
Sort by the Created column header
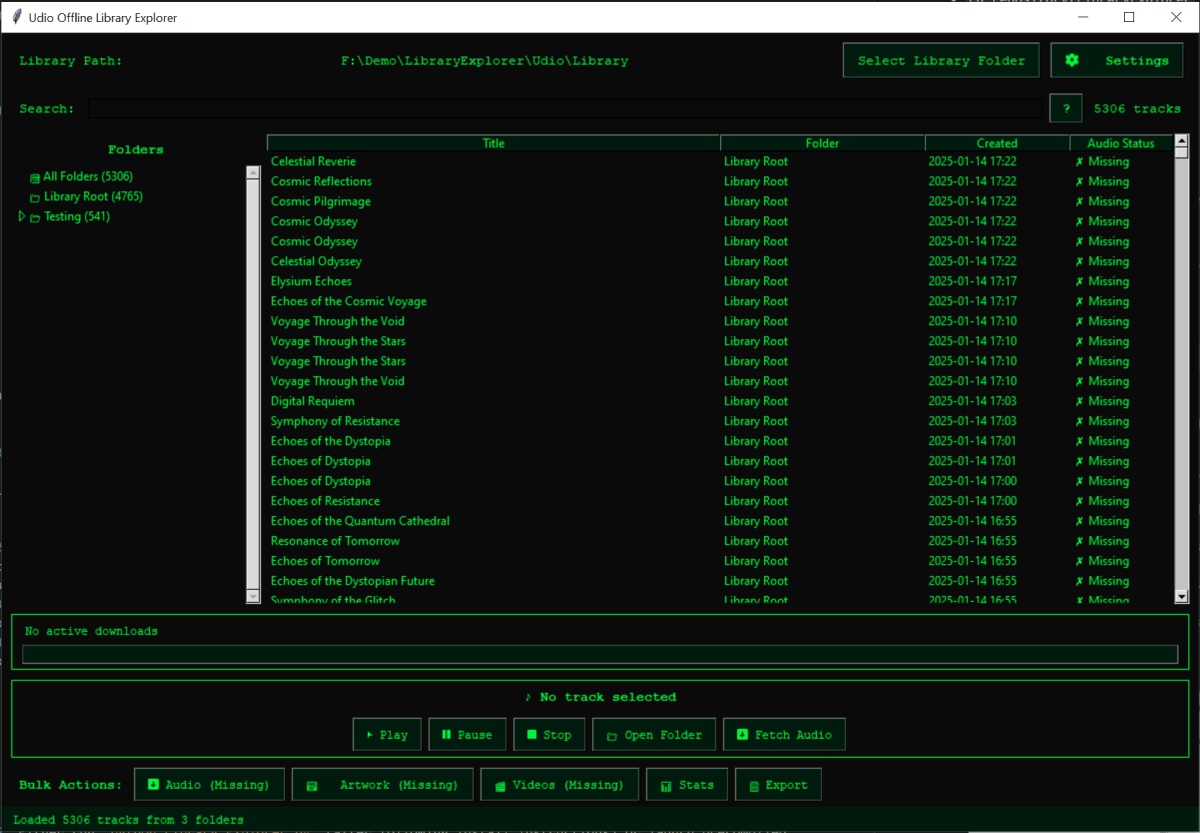coord(997,143)
